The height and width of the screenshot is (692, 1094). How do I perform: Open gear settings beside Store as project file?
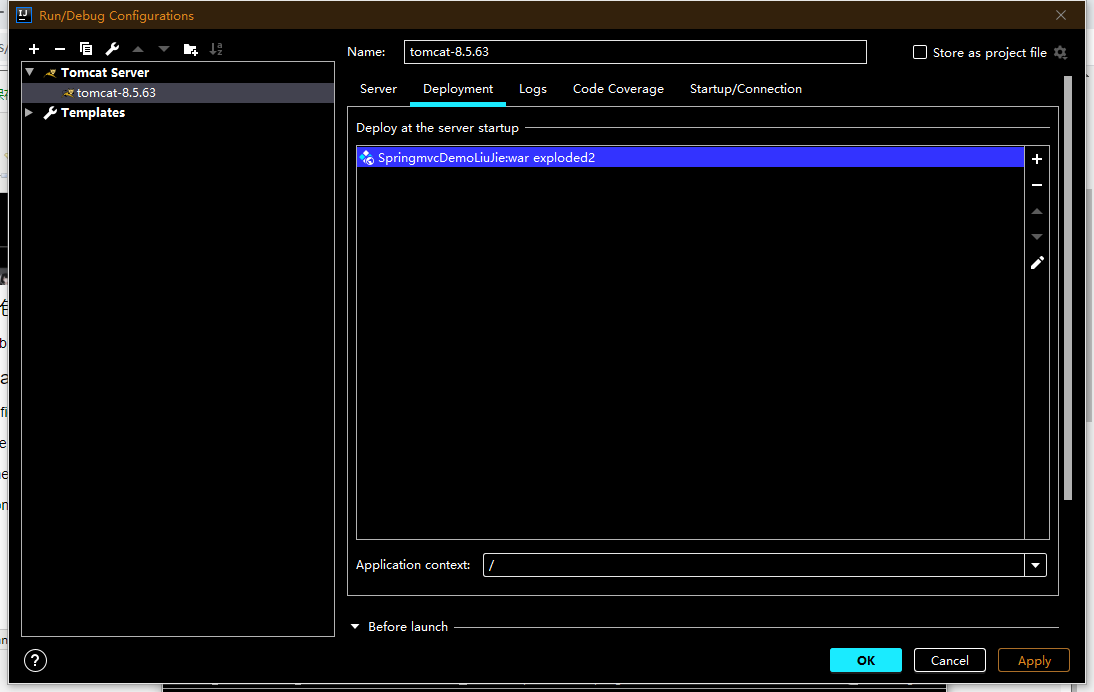click(1061, 52)
